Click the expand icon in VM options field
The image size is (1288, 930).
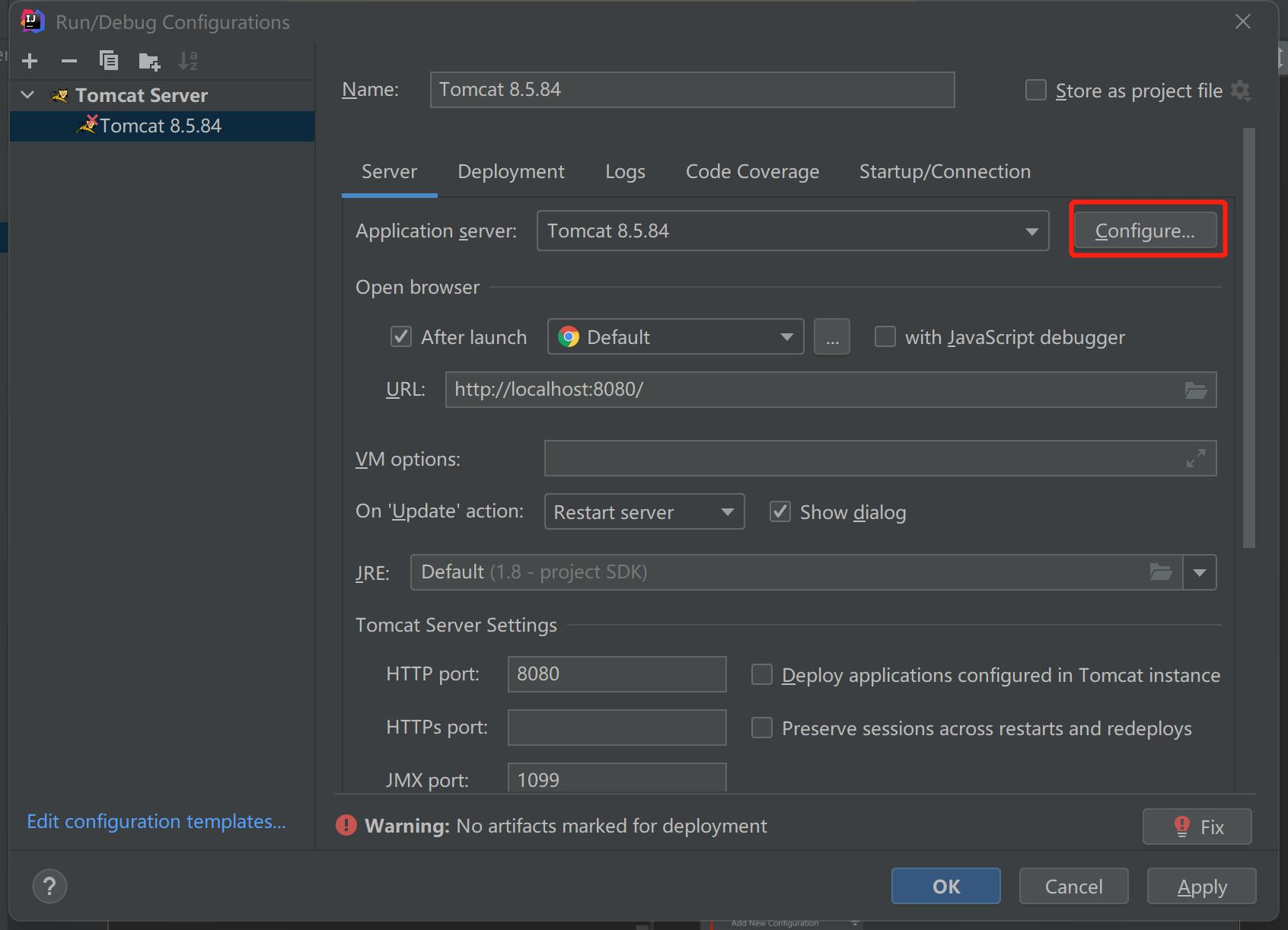coord(1196,458)
